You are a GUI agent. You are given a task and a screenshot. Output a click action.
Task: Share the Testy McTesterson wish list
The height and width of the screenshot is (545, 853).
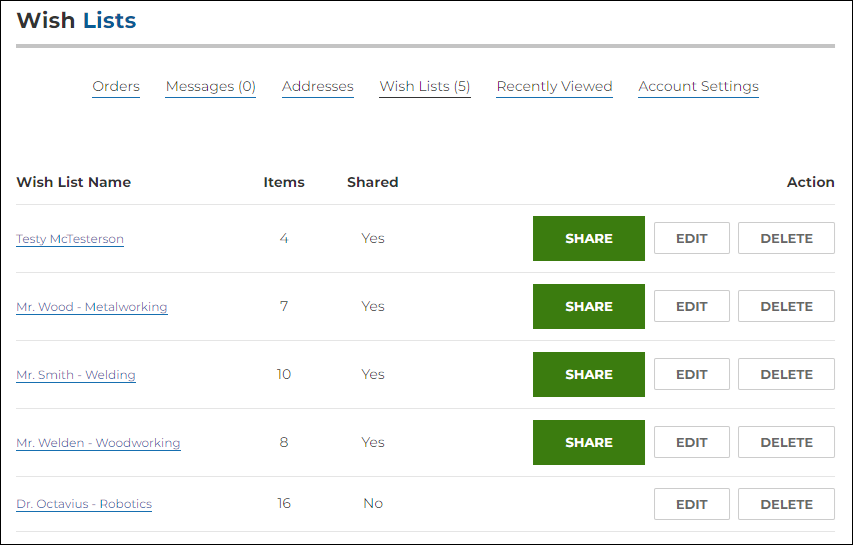tap(588, 239)
